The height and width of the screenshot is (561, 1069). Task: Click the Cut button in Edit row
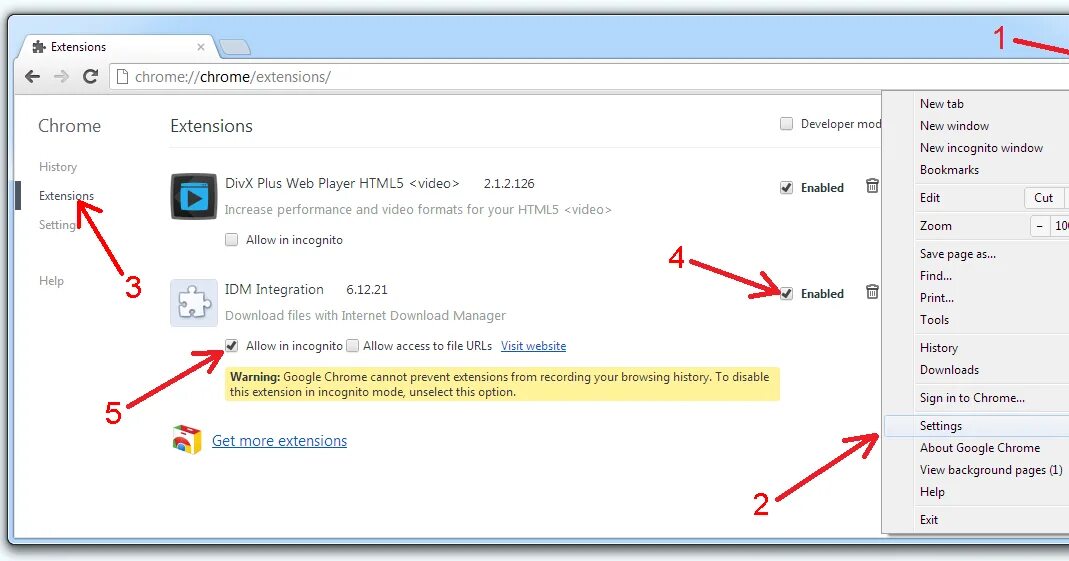(x=1044, y=198)
